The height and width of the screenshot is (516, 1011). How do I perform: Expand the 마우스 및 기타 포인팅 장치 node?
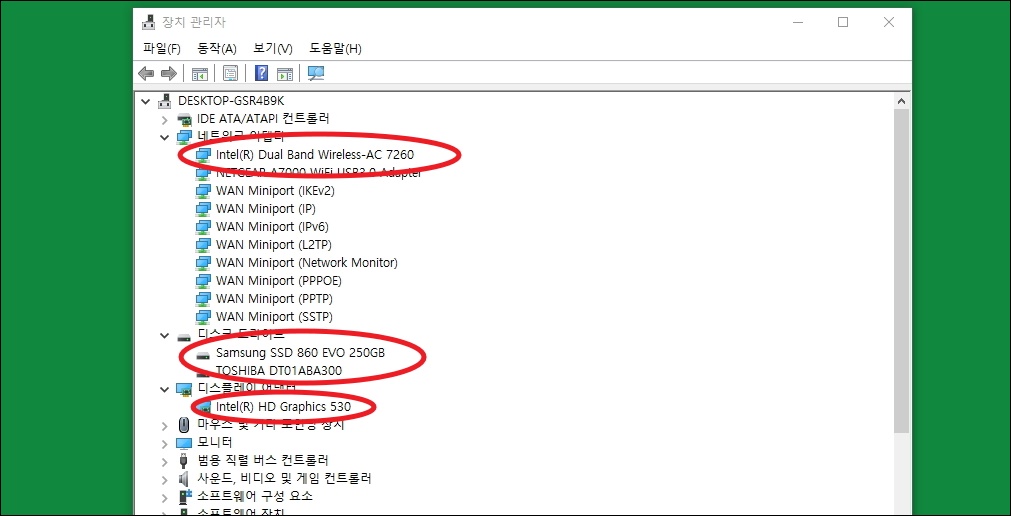pyautogui.click(x=165, y=425)
